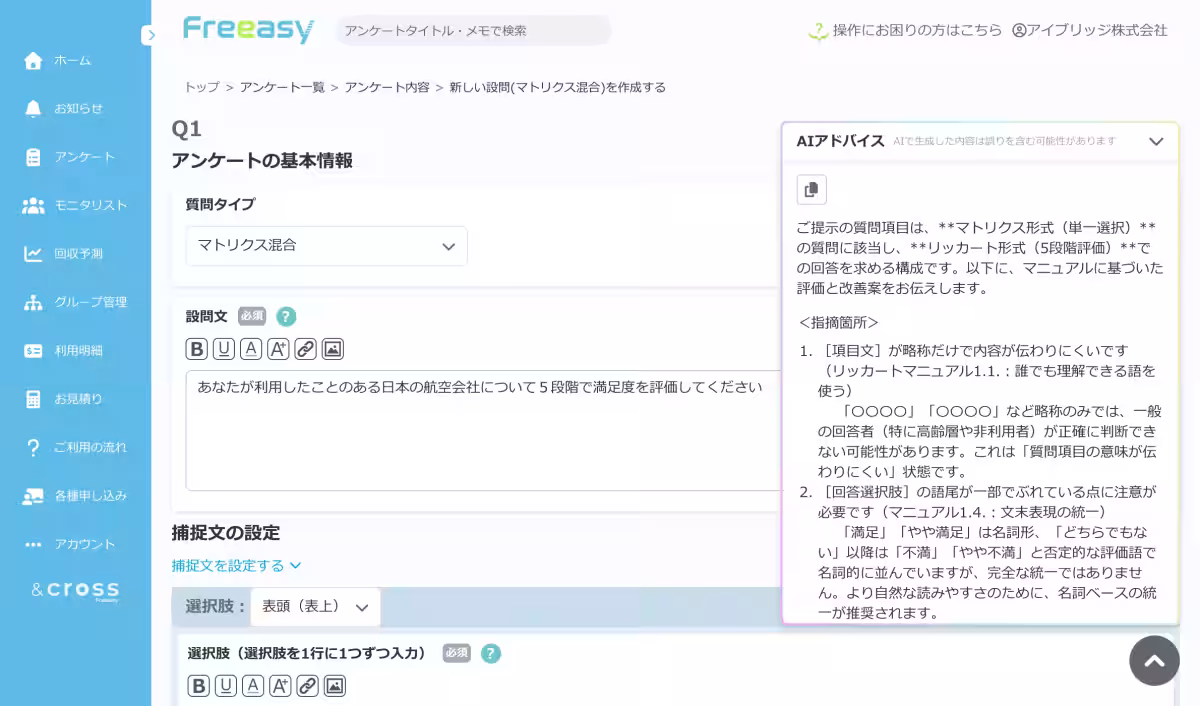Click the scroll-to-top circular button

tap(1154, 661)
